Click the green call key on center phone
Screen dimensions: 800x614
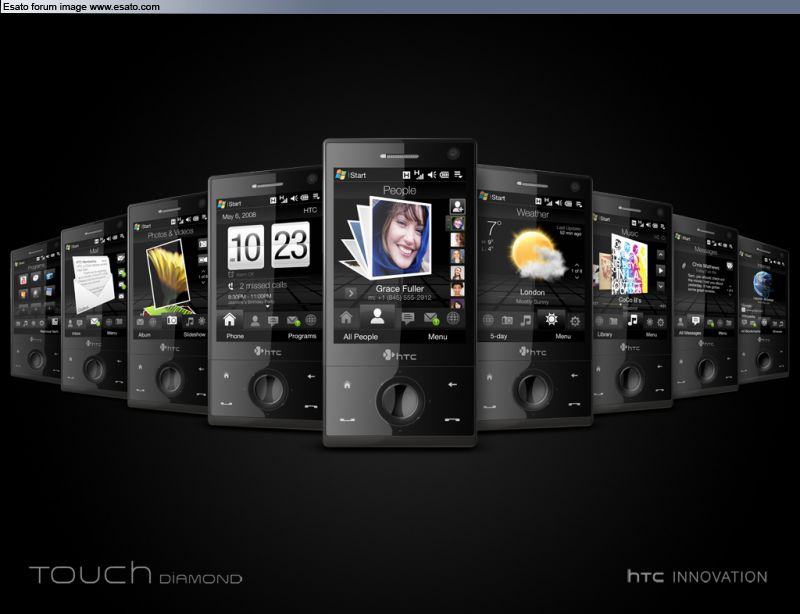(x=347, y=420)
